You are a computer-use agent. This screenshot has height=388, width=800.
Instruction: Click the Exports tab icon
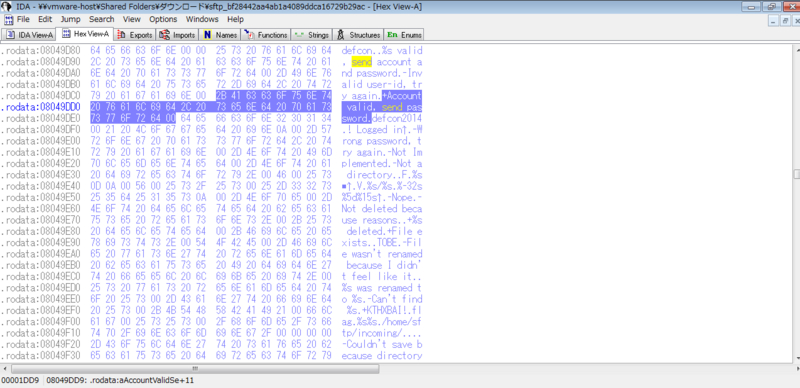[121, 35]
